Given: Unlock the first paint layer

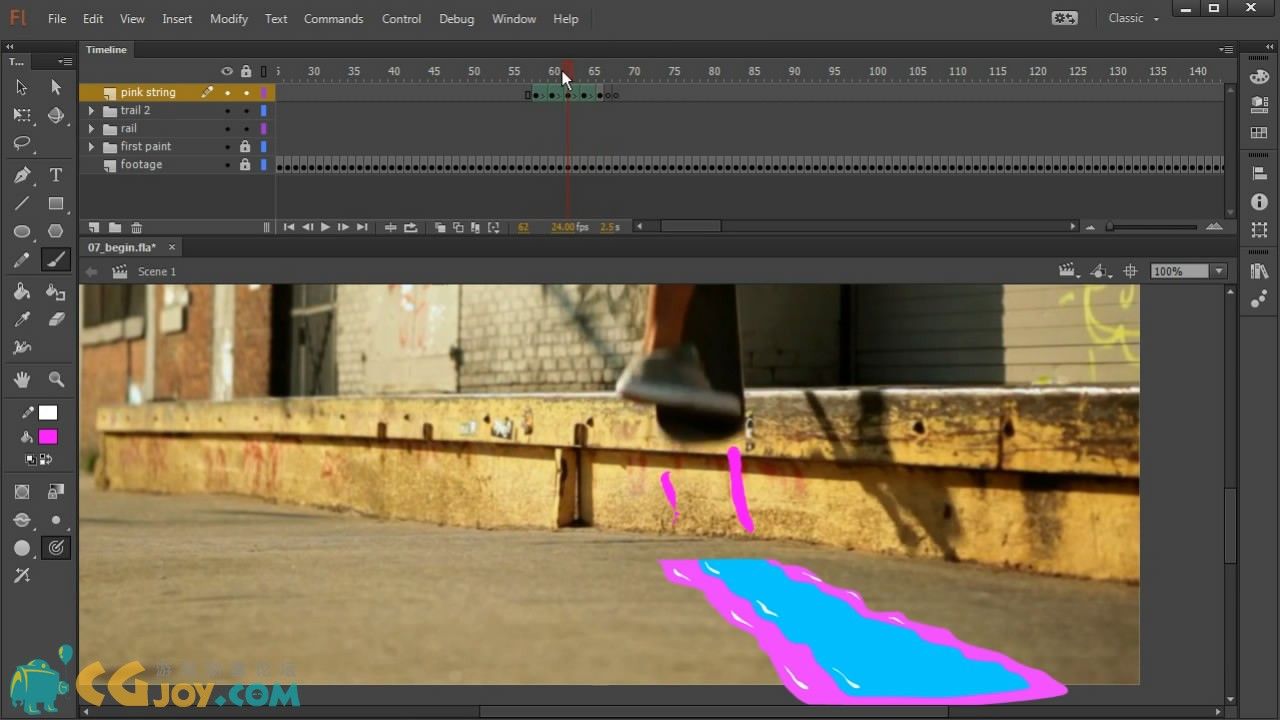Looking at the screenshot, I should pos(245,147).
